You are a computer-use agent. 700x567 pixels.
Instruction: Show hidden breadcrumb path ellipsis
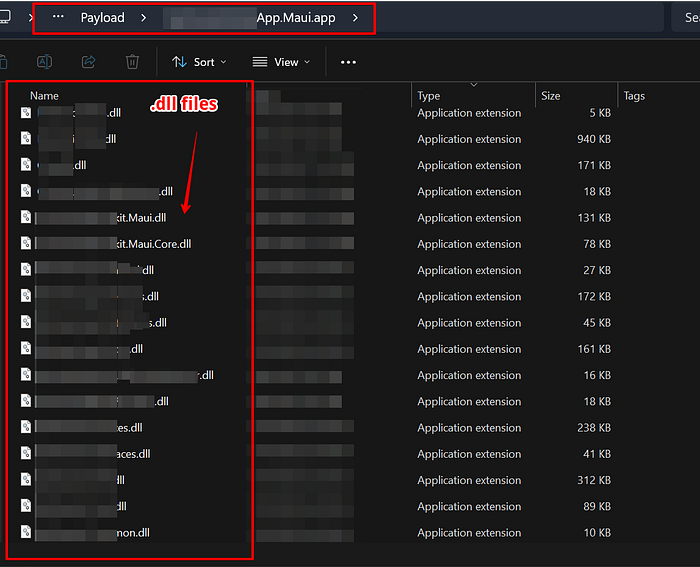pyautogui.click(x=58, y=17)
